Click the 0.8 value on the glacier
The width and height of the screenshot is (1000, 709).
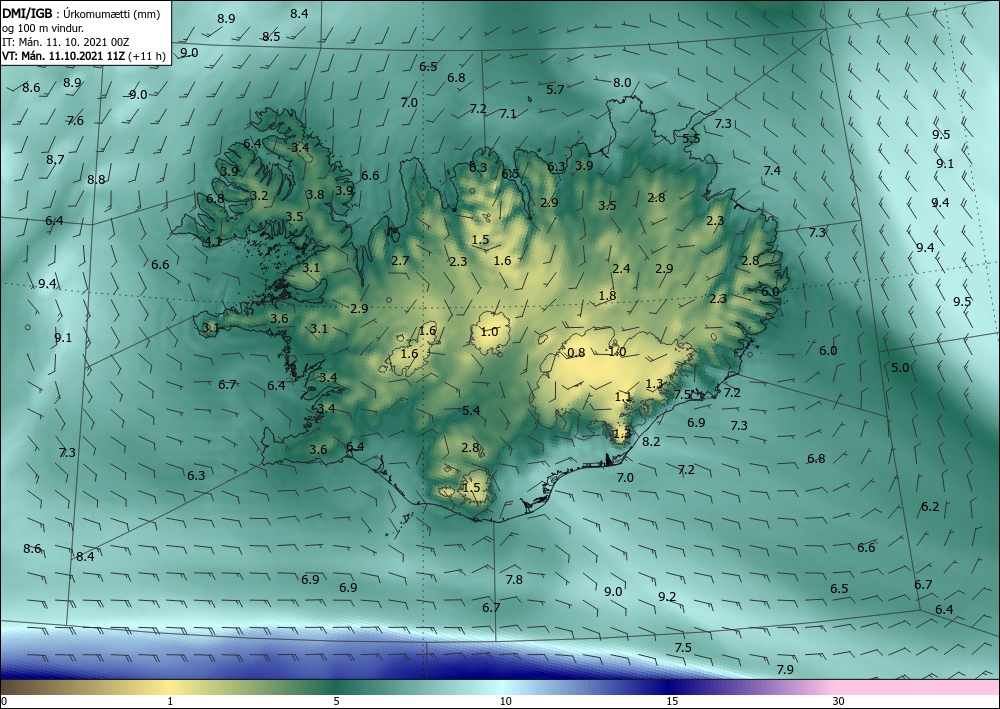point(576,353)
